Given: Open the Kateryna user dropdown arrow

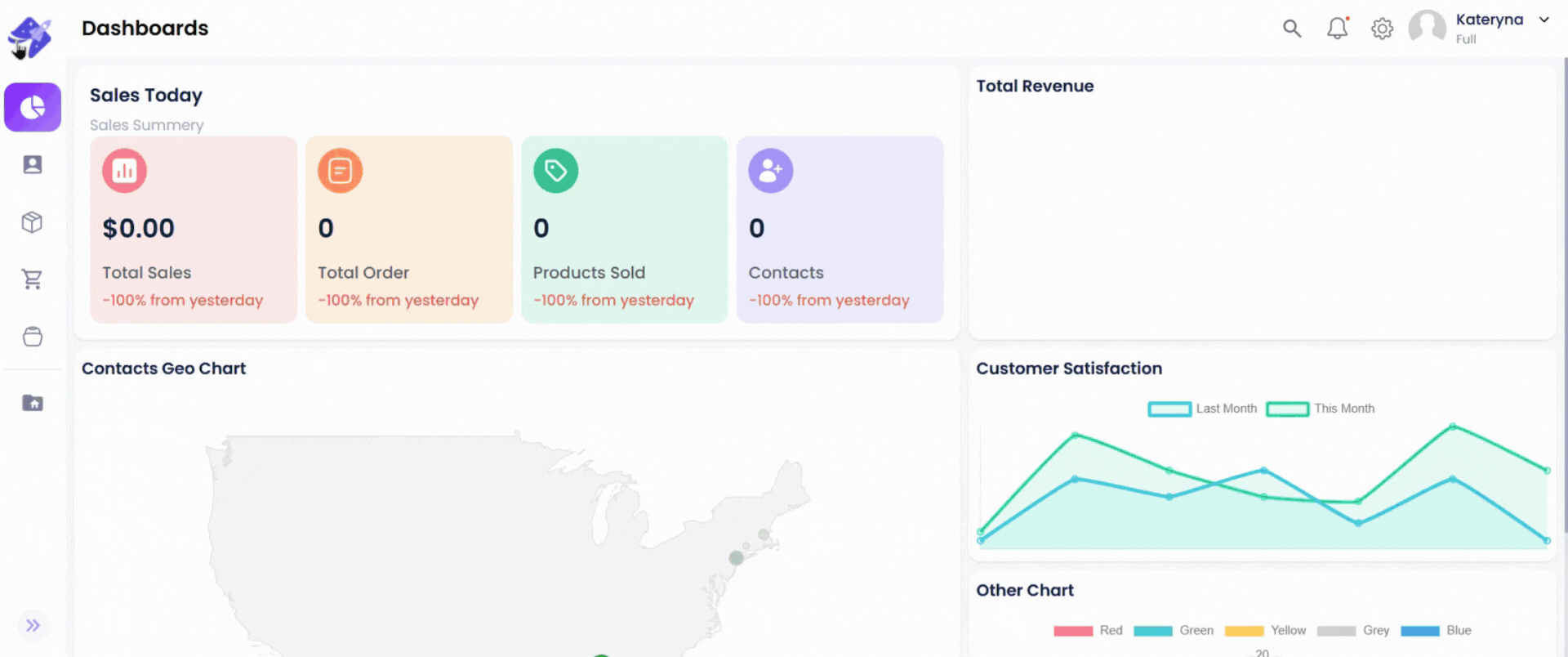Looking at the screenshot, I should [1543, 20].
